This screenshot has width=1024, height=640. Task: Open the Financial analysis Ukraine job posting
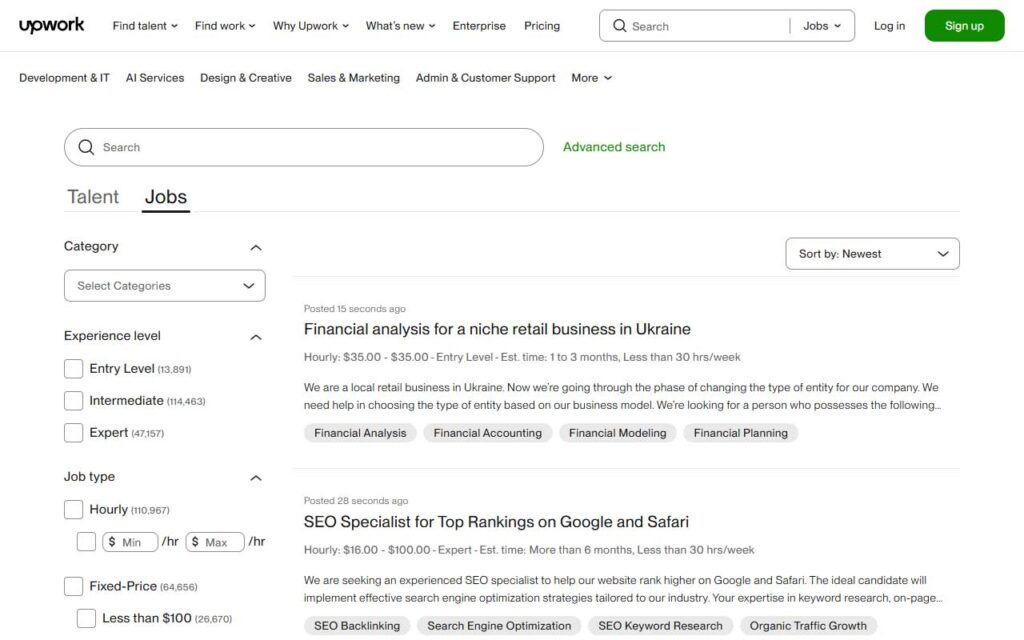[x=497, y=329]
